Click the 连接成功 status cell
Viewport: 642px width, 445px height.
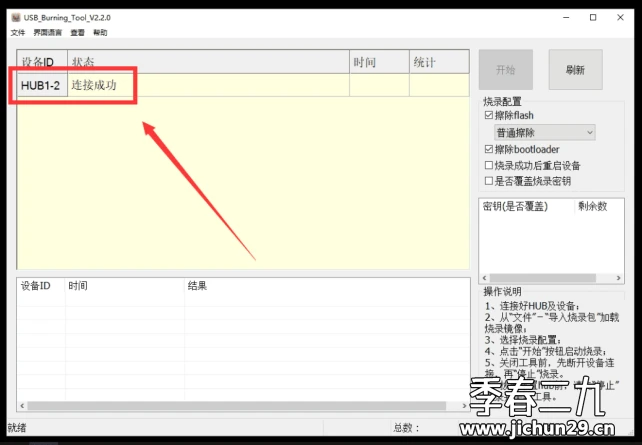(x=208, y=85)
